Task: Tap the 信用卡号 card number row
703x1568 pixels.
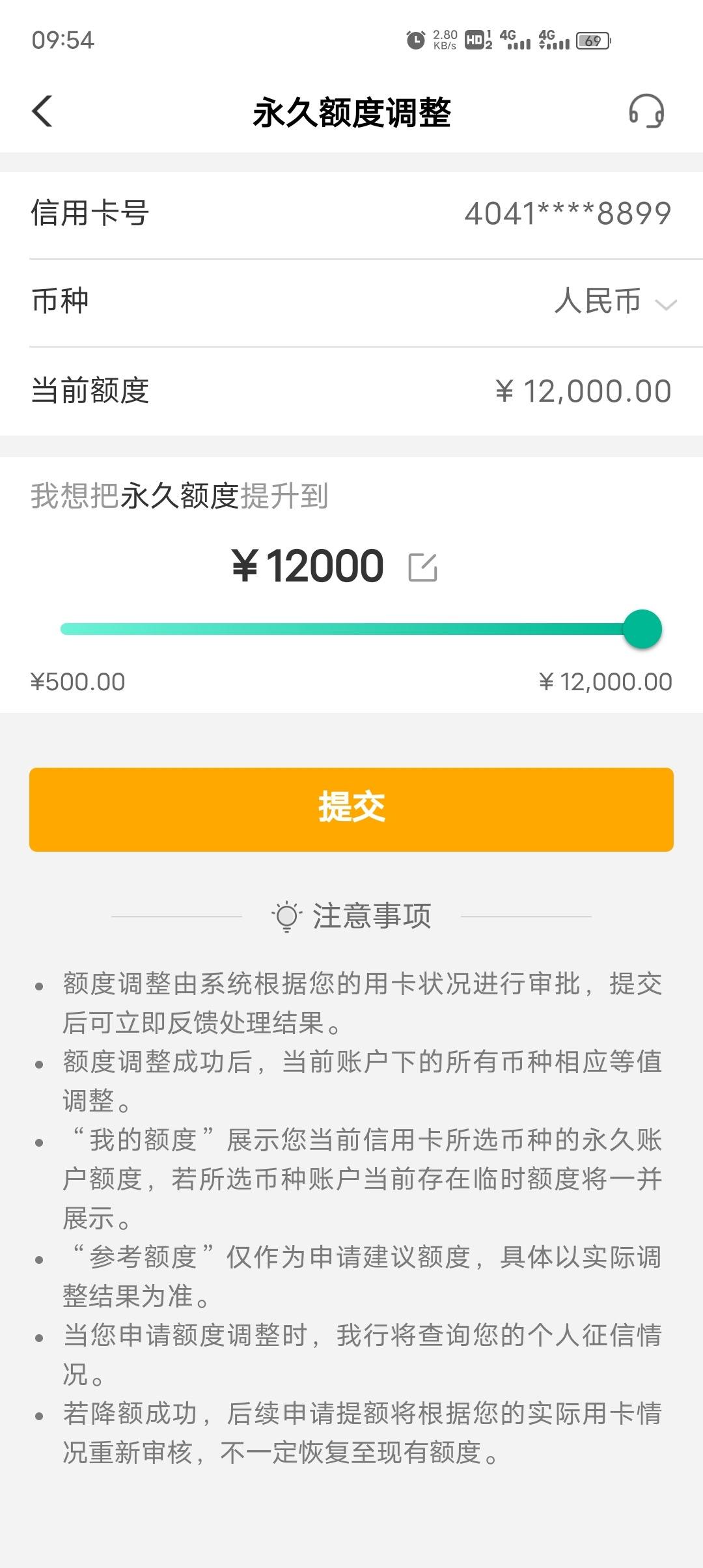Action: 351,214
